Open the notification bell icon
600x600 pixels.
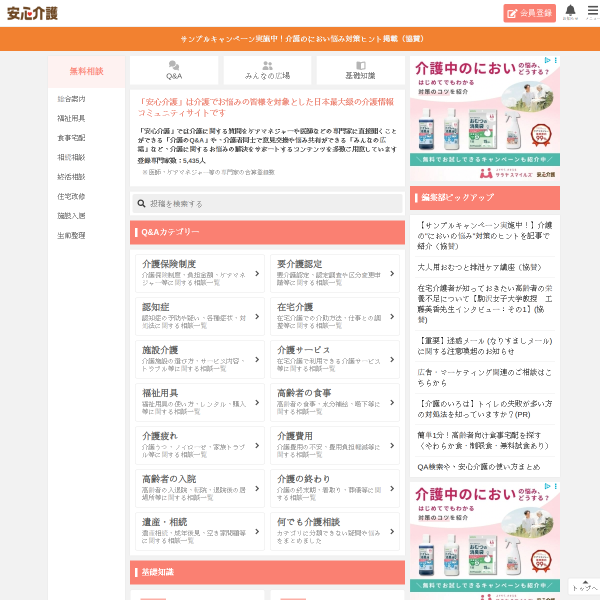pyautogui.click(x=570, y=10)
